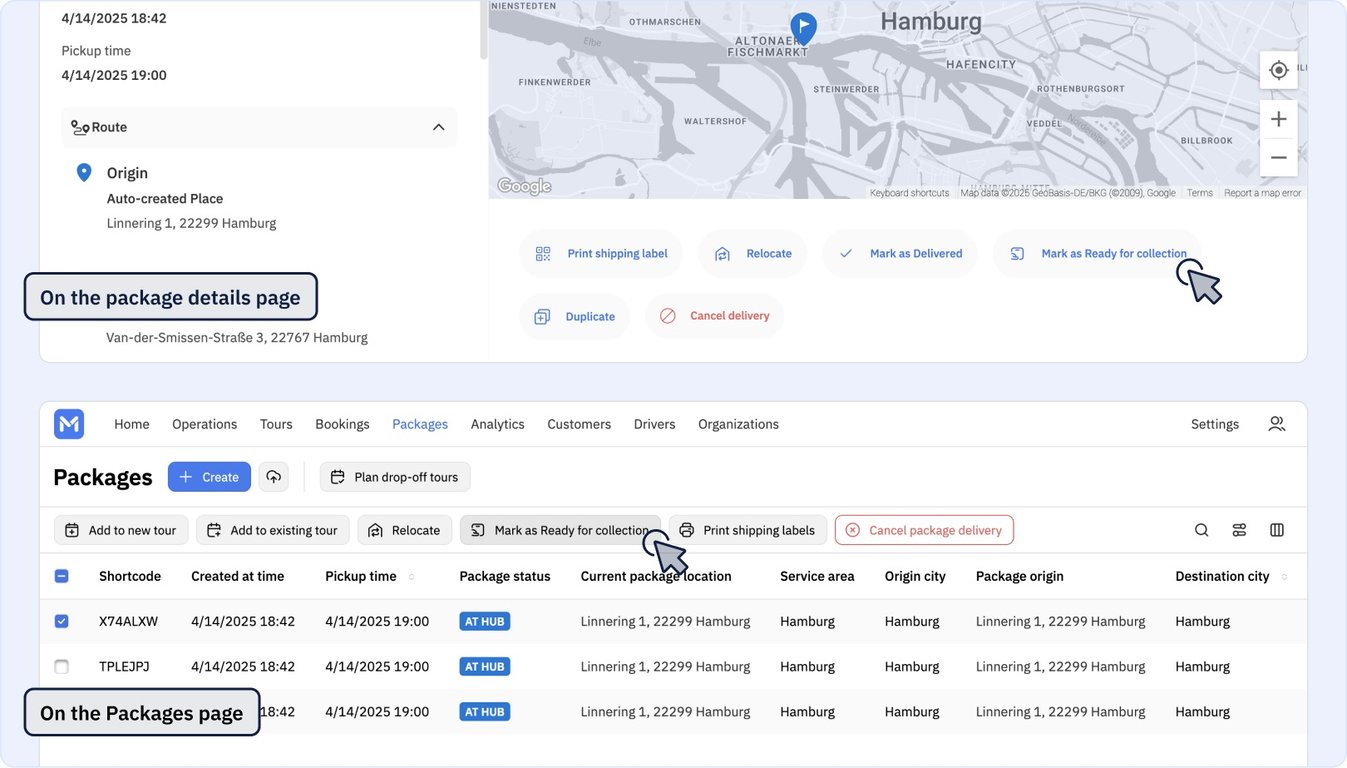Image resolution: width=1347 pixels, height=768 pixels.
Task: Open the Home menu item
Action: tap(132, 424)
